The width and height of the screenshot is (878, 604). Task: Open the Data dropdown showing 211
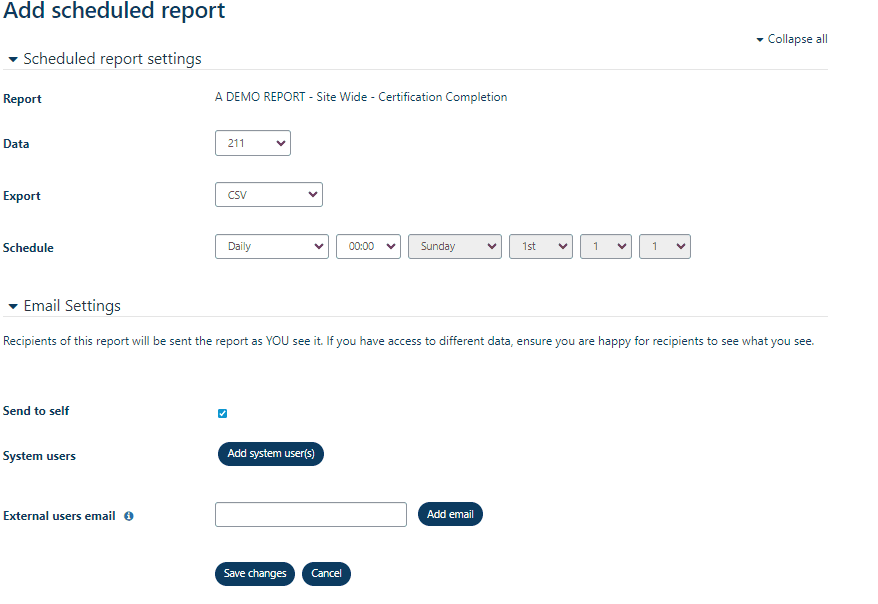pos(252,143)
